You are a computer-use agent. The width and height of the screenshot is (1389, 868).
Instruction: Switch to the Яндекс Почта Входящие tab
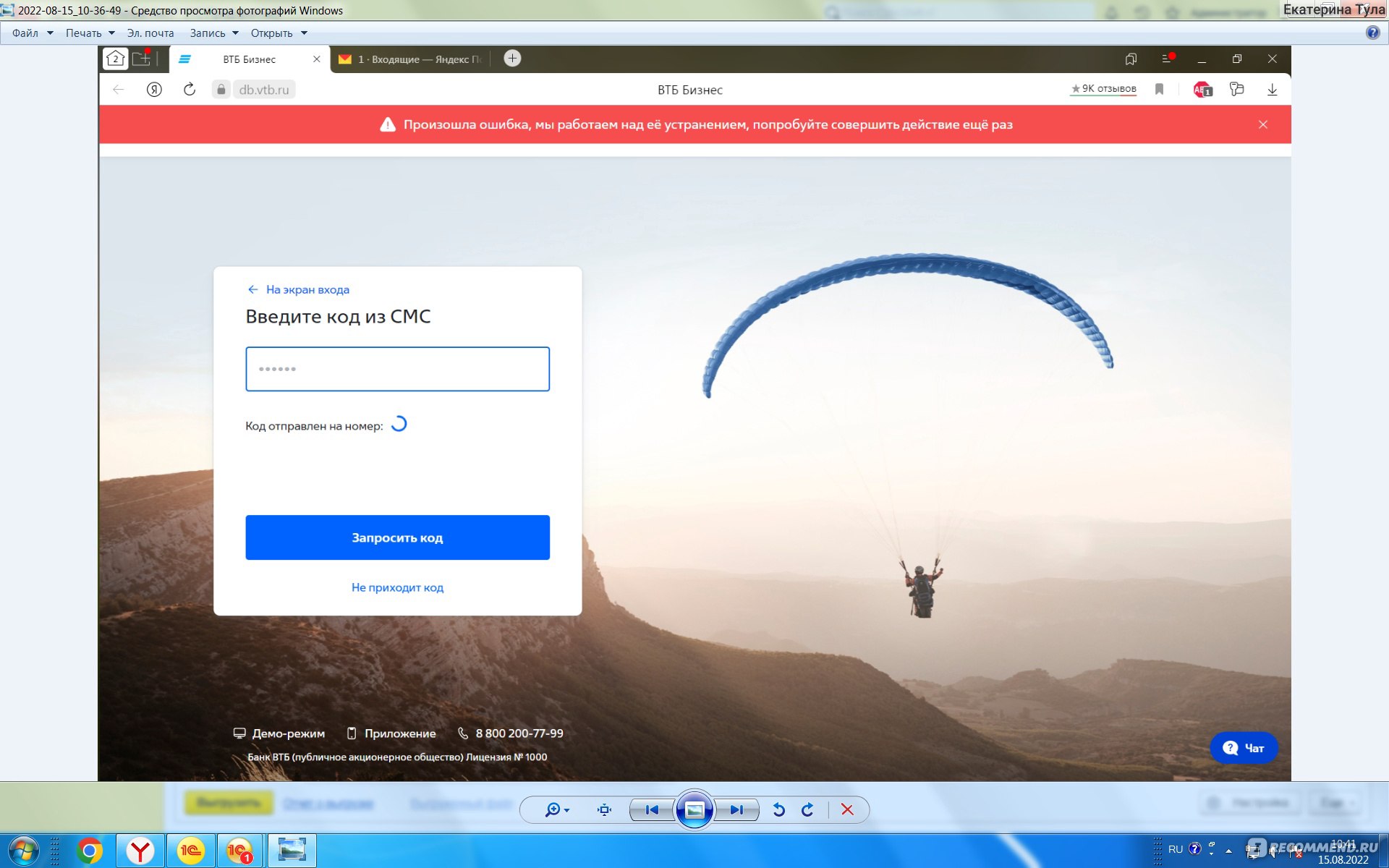(411, 59)
